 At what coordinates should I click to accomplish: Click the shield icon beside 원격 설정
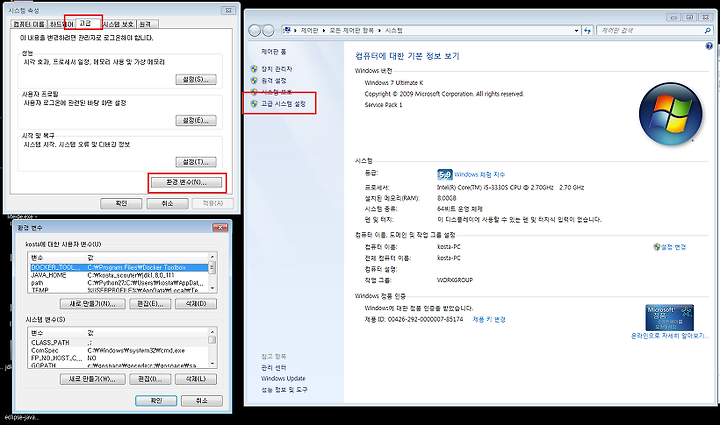click(x=254, y=80)
